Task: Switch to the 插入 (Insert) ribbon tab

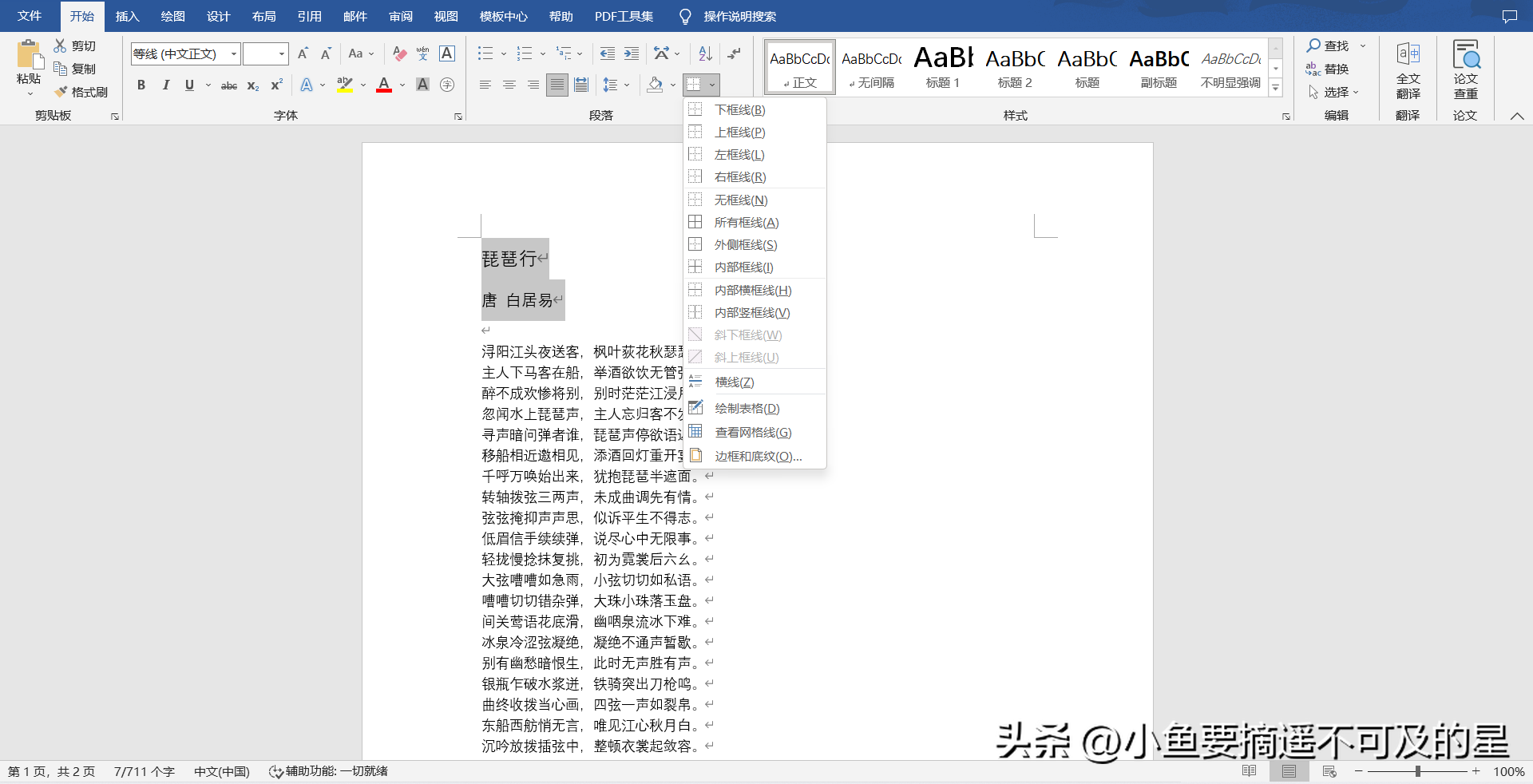Action: click(x=127, y=16)
